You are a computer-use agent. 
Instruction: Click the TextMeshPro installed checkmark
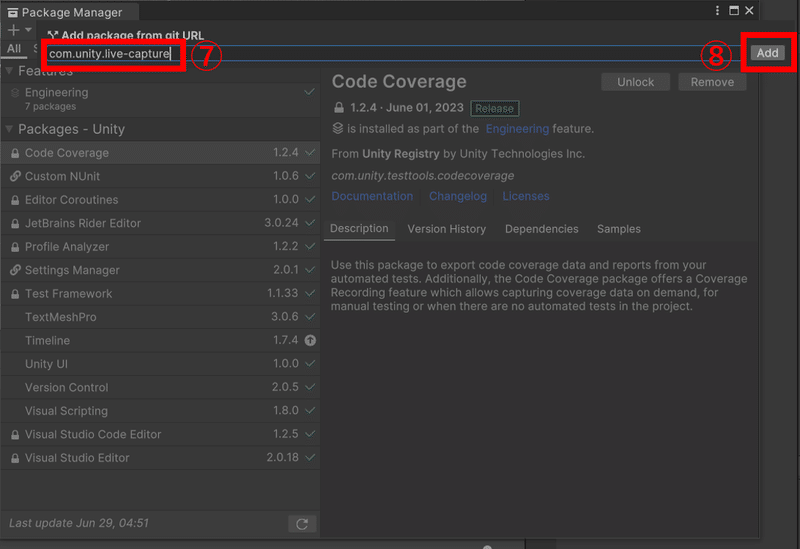[310, 317]
